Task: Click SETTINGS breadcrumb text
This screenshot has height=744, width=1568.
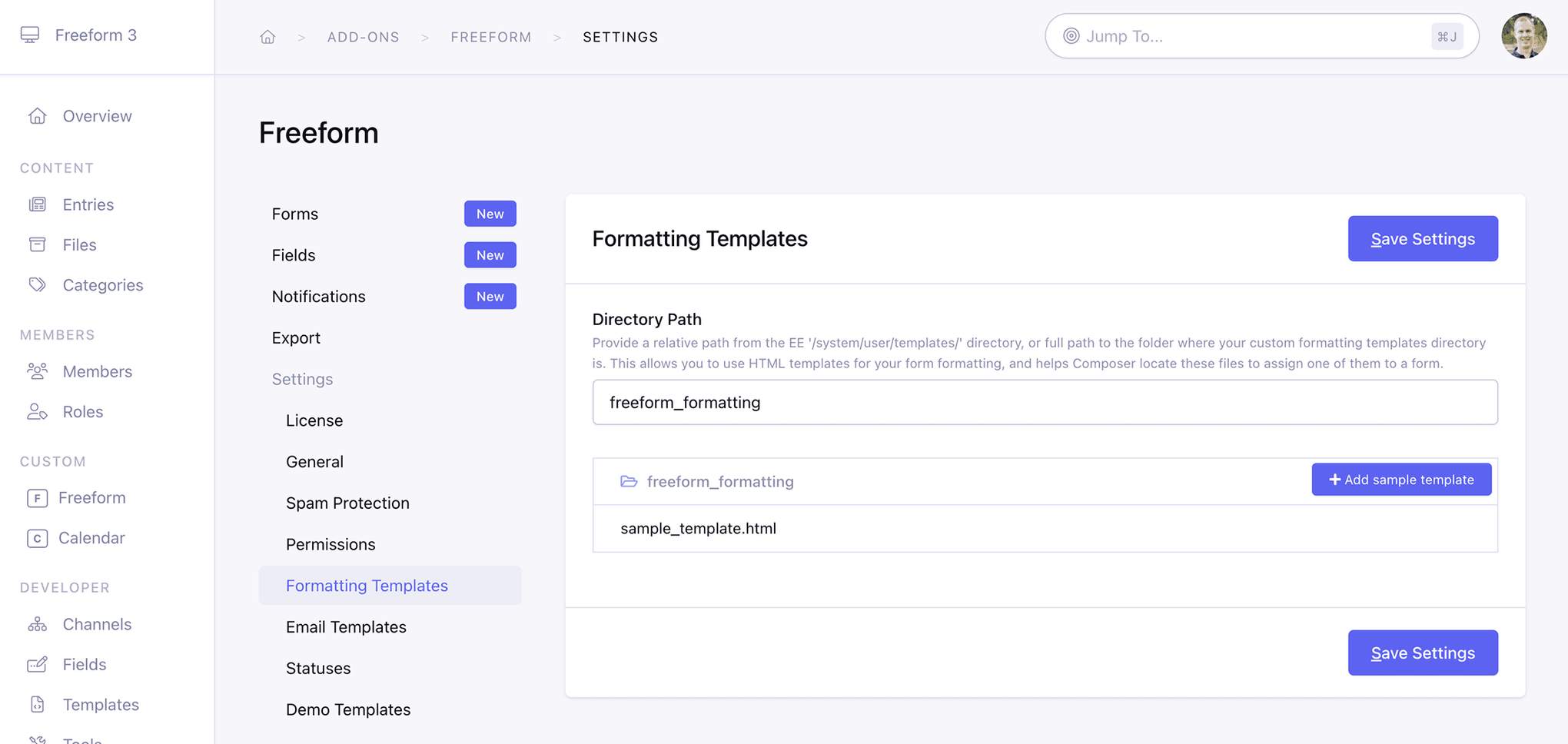Action: click(620, 37)
